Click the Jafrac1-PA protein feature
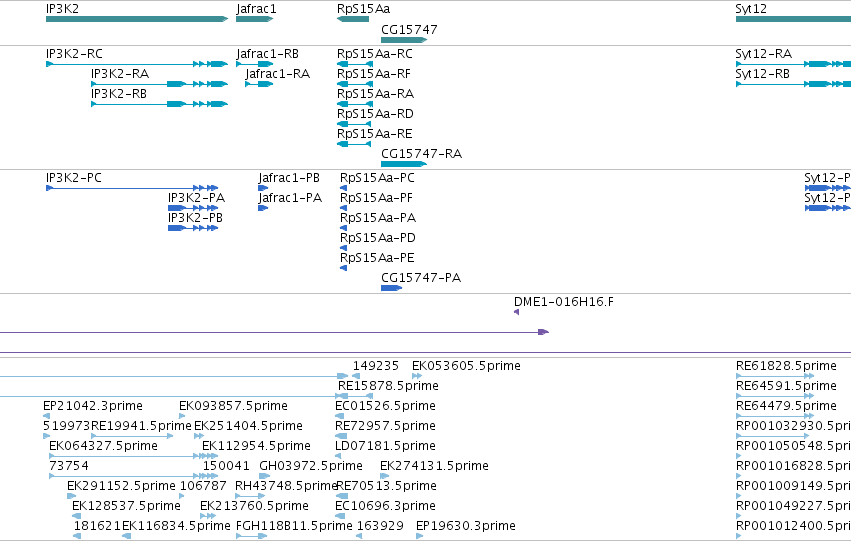The image size is (851, 541). click(x=263, y=208)
